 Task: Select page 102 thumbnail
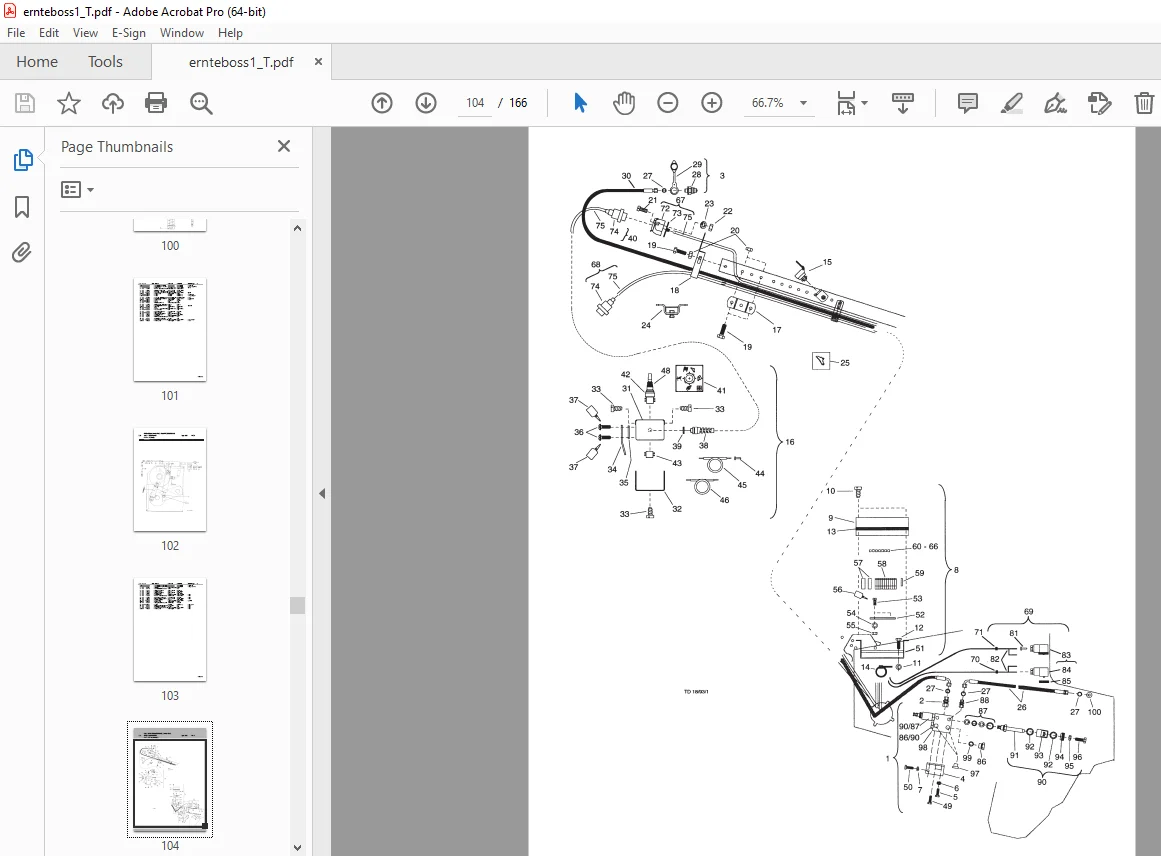pyautogui.click(x=170, y=480)
